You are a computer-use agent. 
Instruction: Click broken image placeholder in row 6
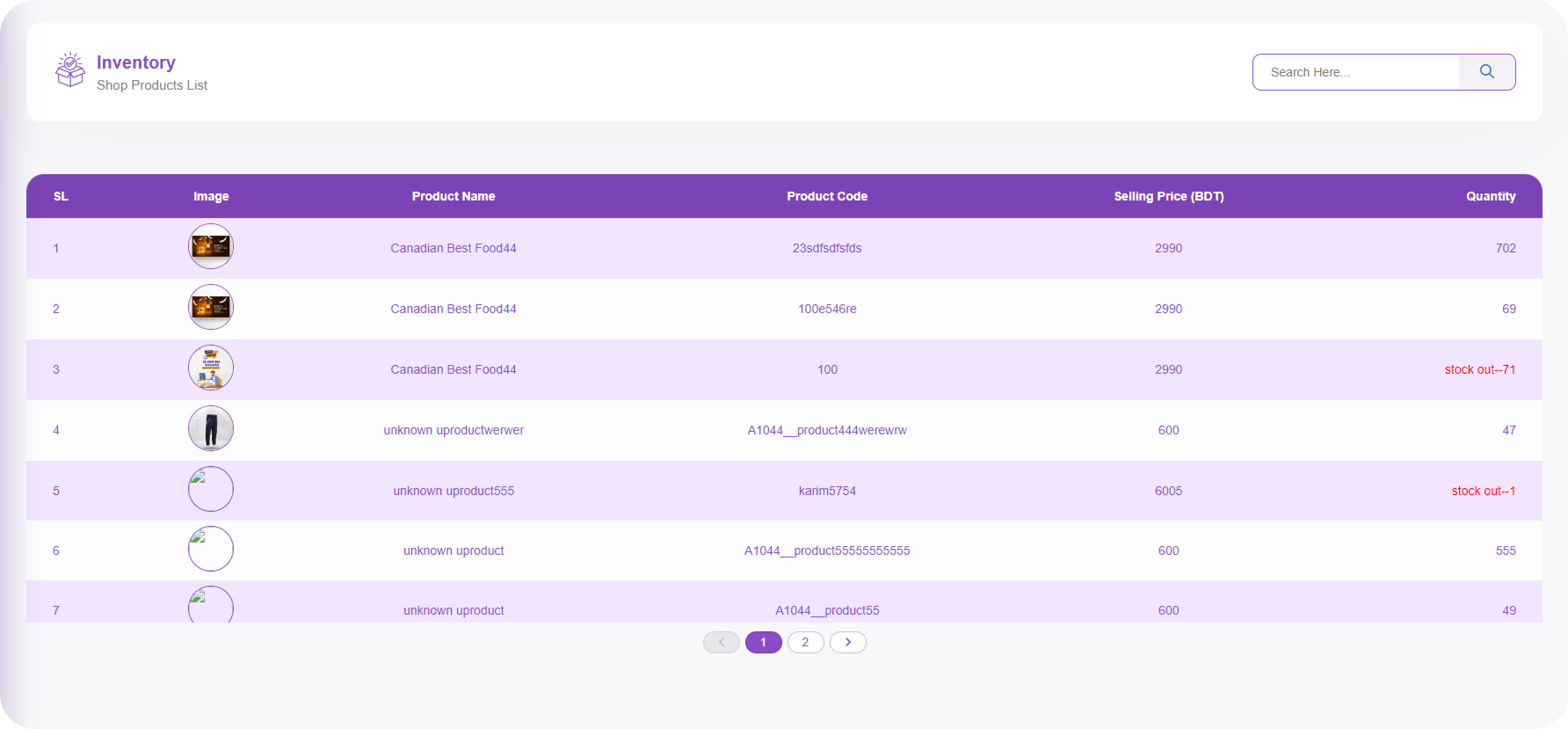211,549
